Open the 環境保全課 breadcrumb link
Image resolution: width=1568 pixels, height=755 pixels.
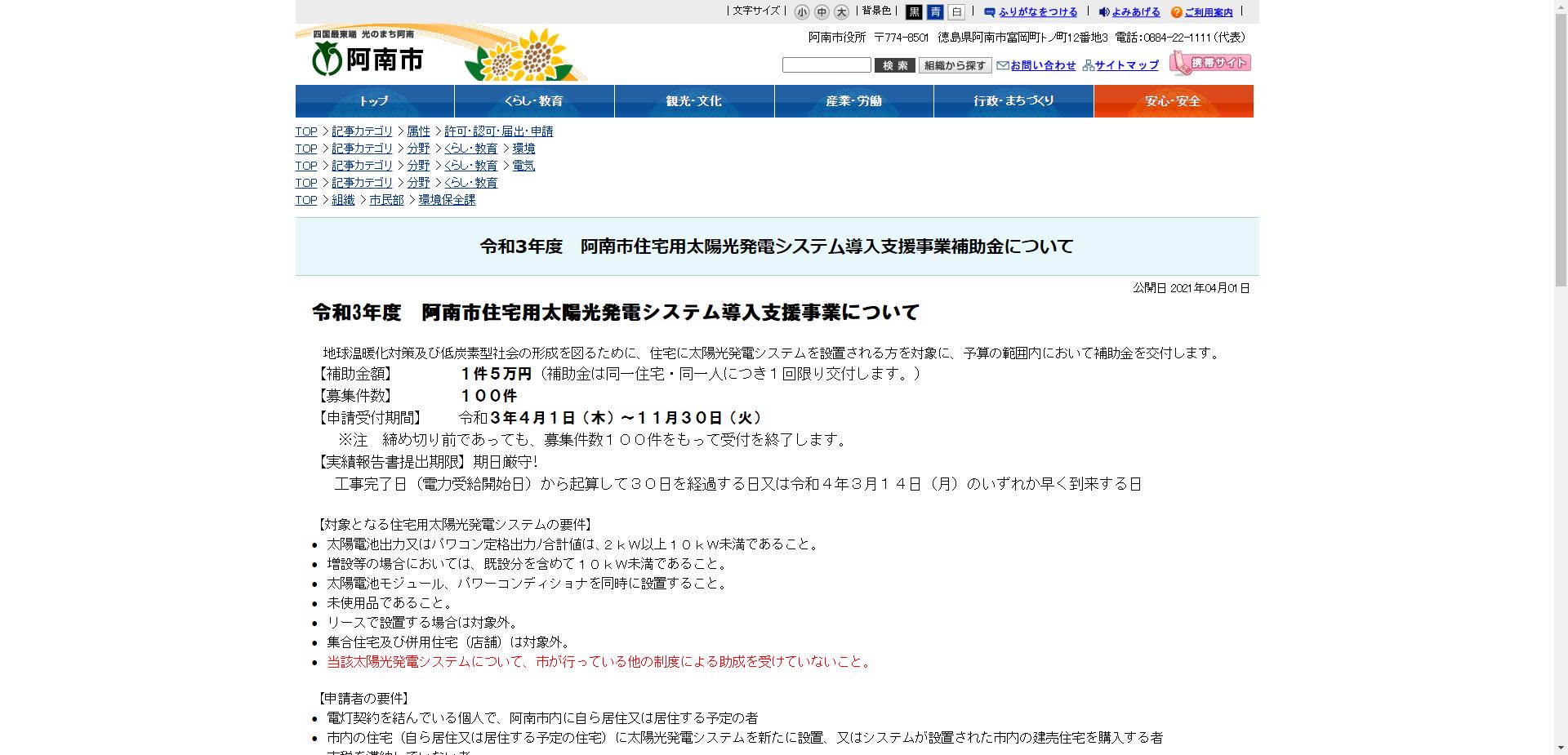[x=447, y=200]
